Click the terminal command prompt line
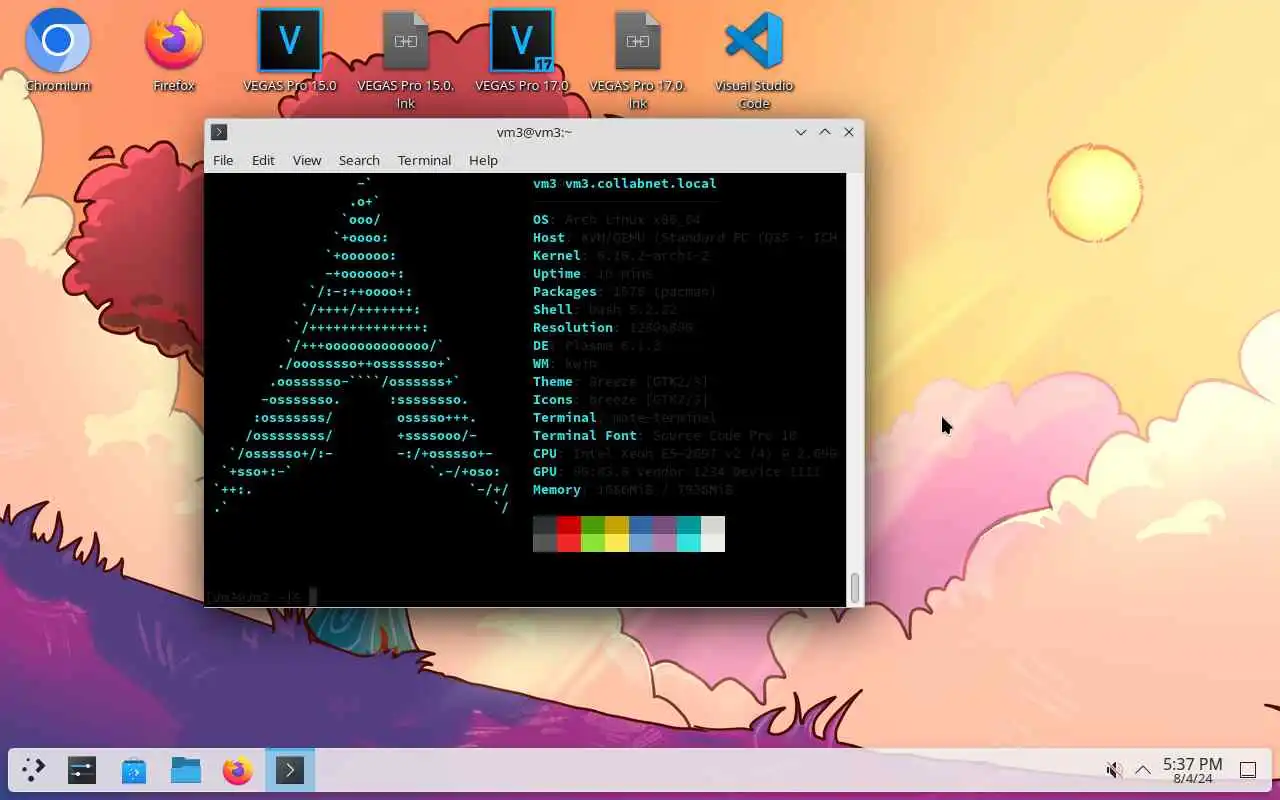 tap(525, 597)
